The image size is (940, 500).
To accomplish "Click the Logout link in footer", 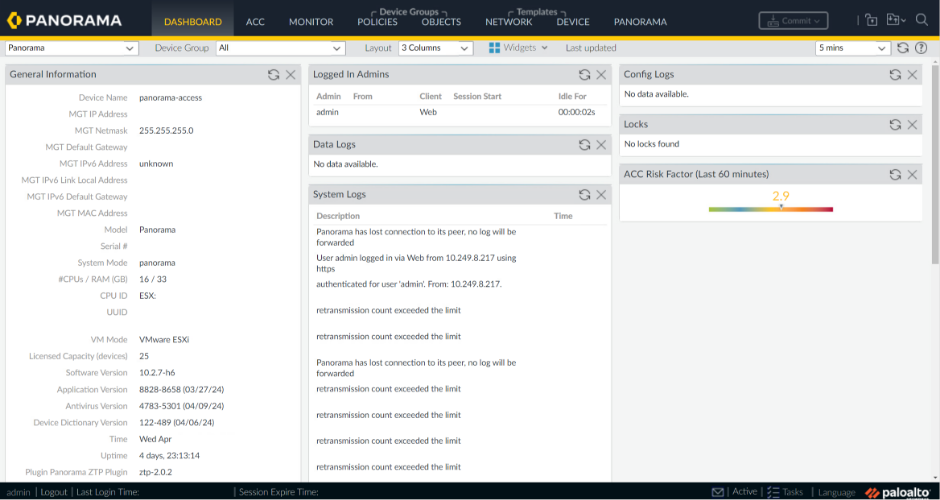I will (54, 492).
